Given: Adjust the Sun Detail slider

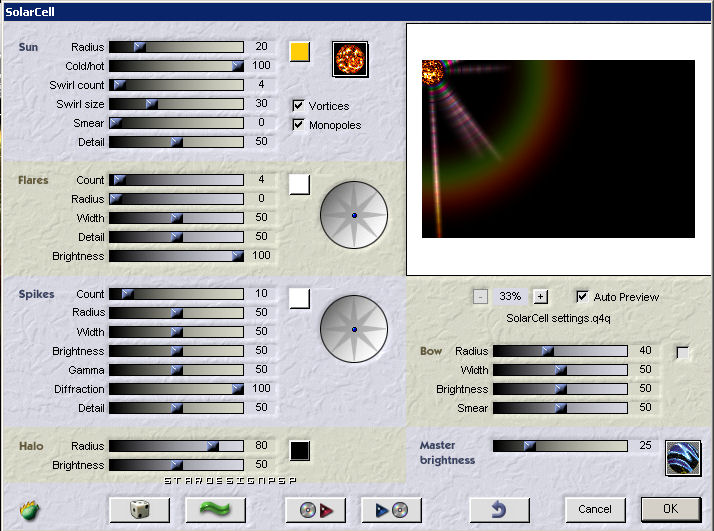Looking at the screenshot, I should 176,142.
